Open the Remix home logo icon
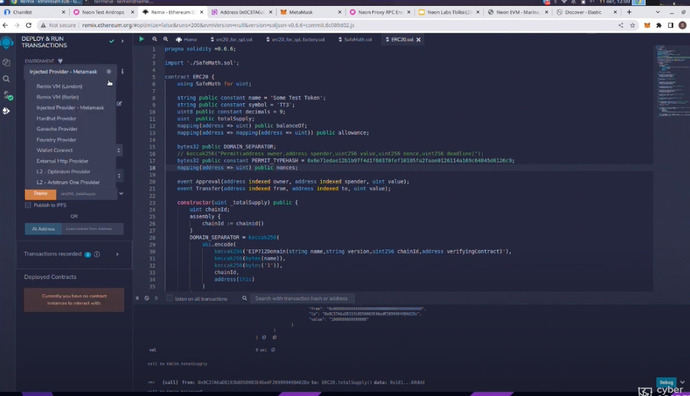690x396 pixels. pos(7,43)
